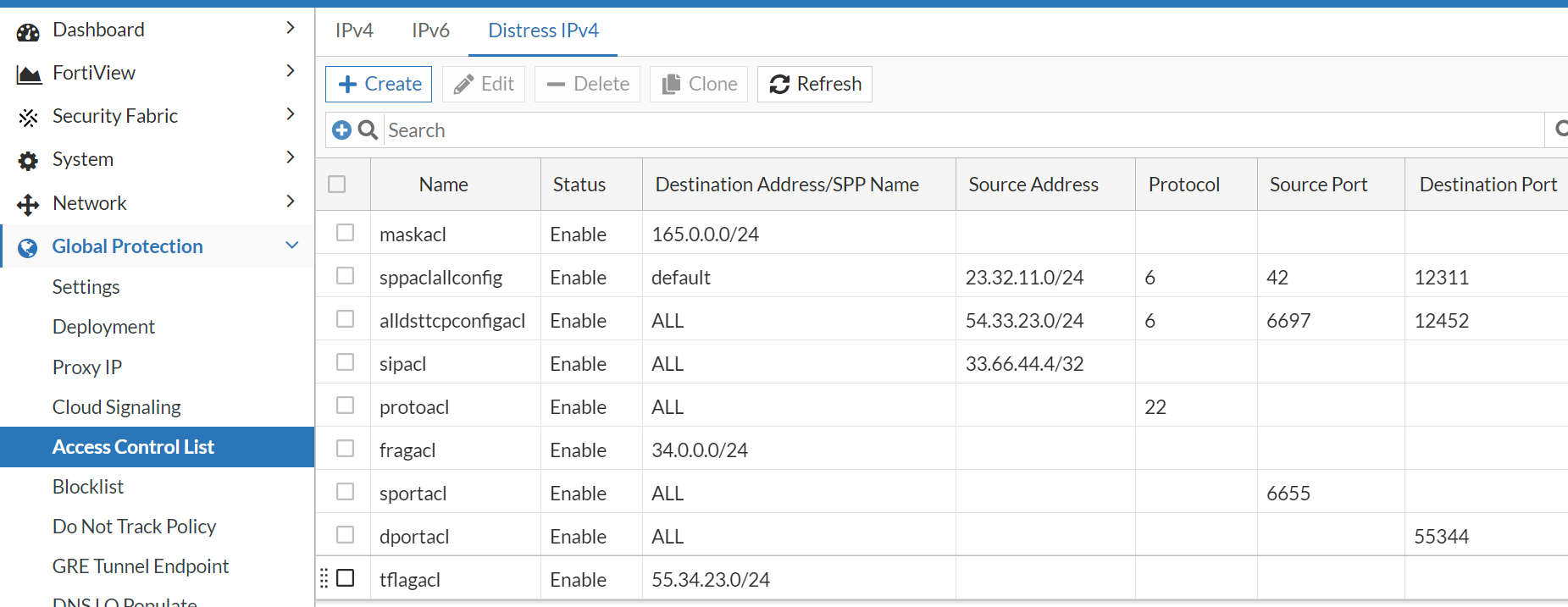Check the maskacl row checkbox

pyautogui.click(x=345, y=232)
